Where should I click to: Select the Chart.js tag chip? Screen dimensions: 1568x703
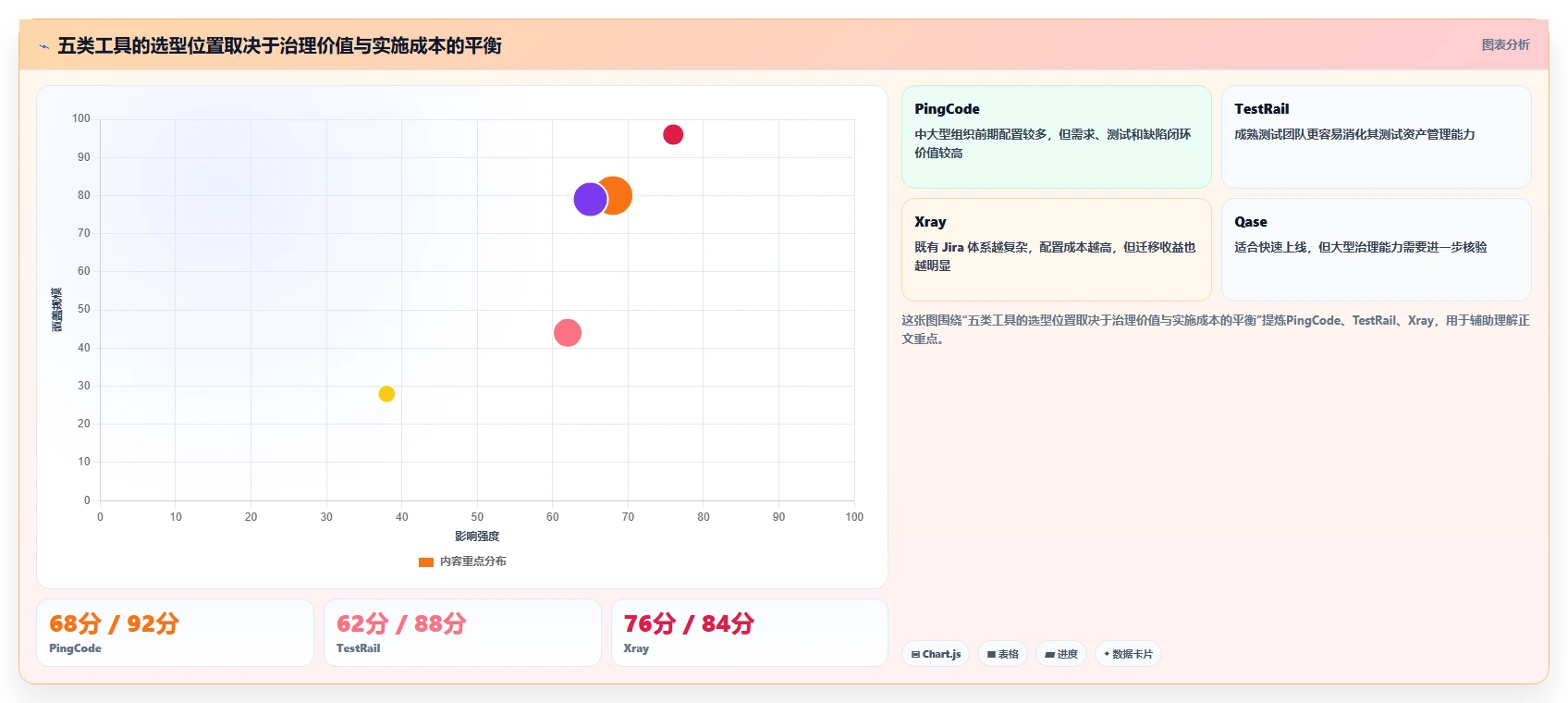point(936,654)
